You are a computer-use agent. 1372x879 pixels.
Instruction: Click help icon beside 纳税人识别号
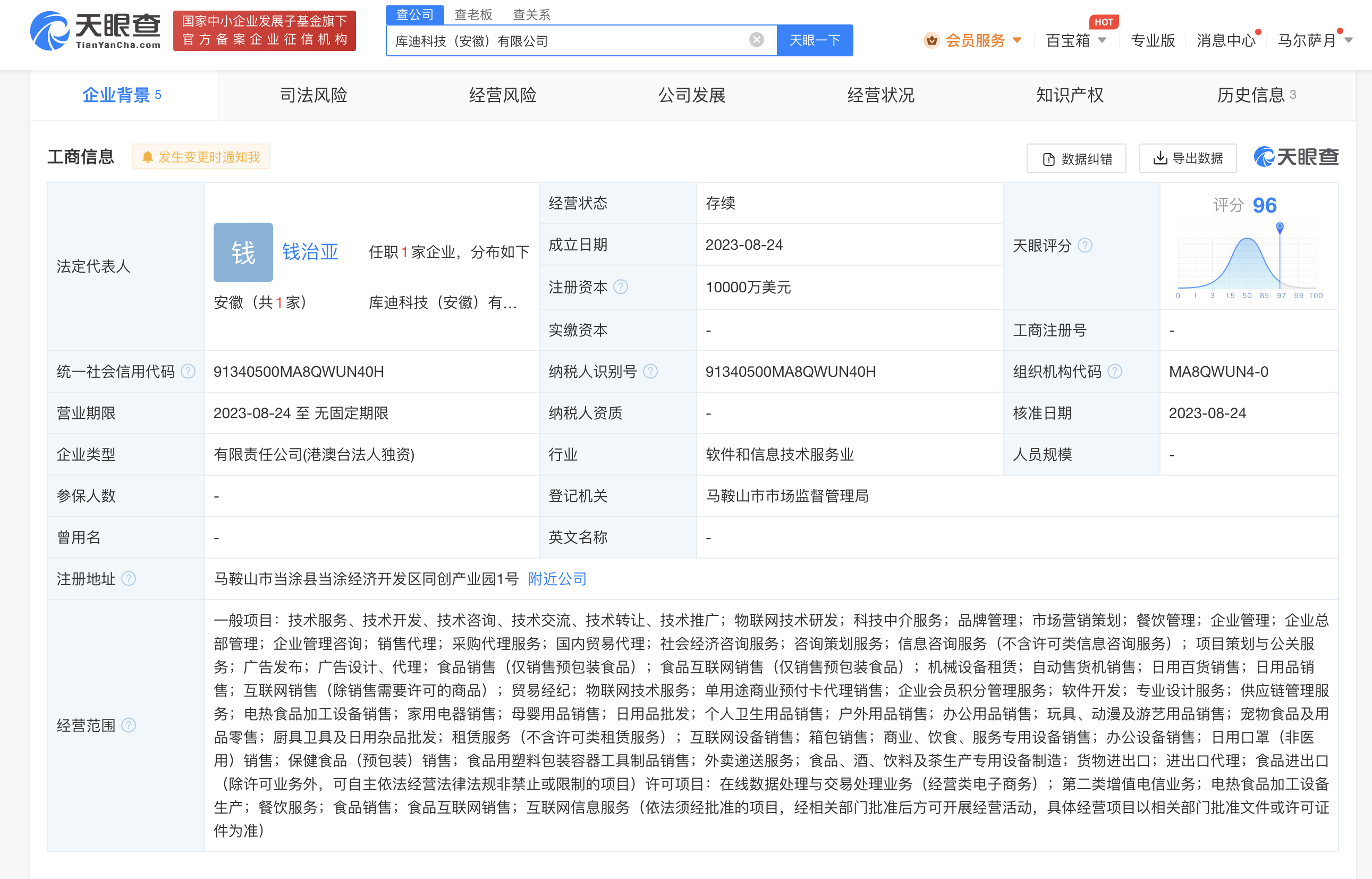[650, 371]
